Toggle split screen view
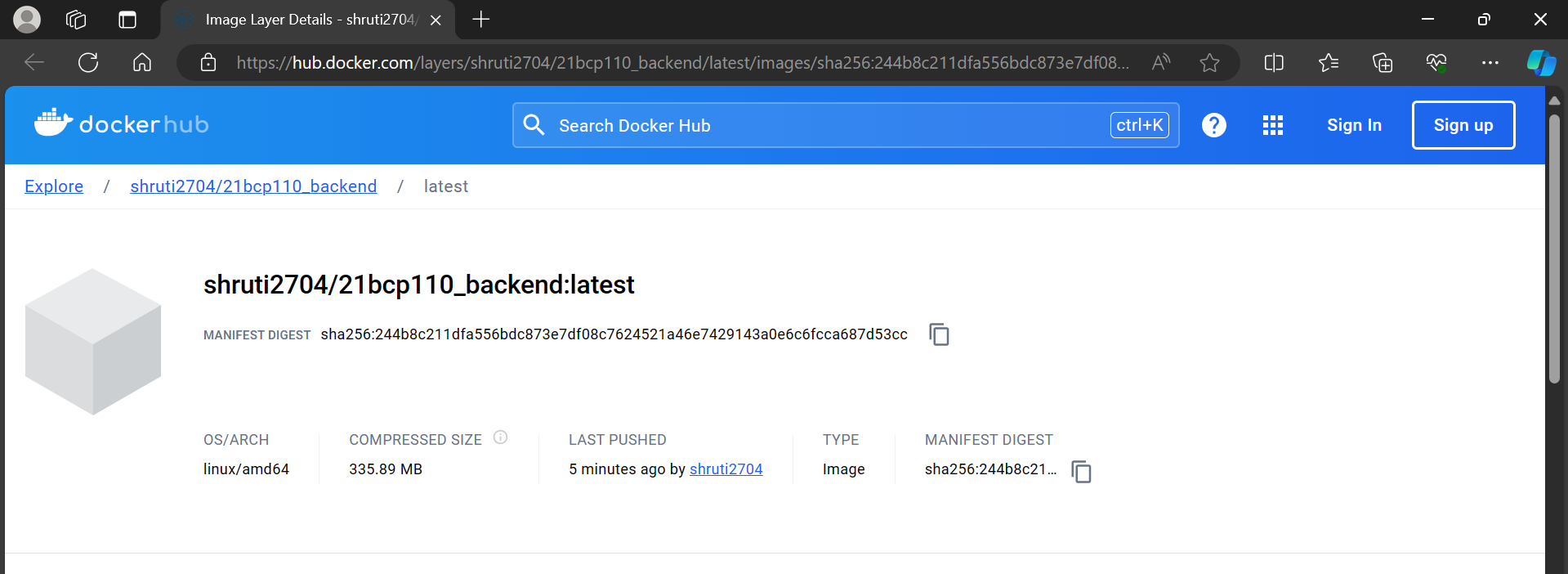The image size is (1568, 574). pos(1273,62)
